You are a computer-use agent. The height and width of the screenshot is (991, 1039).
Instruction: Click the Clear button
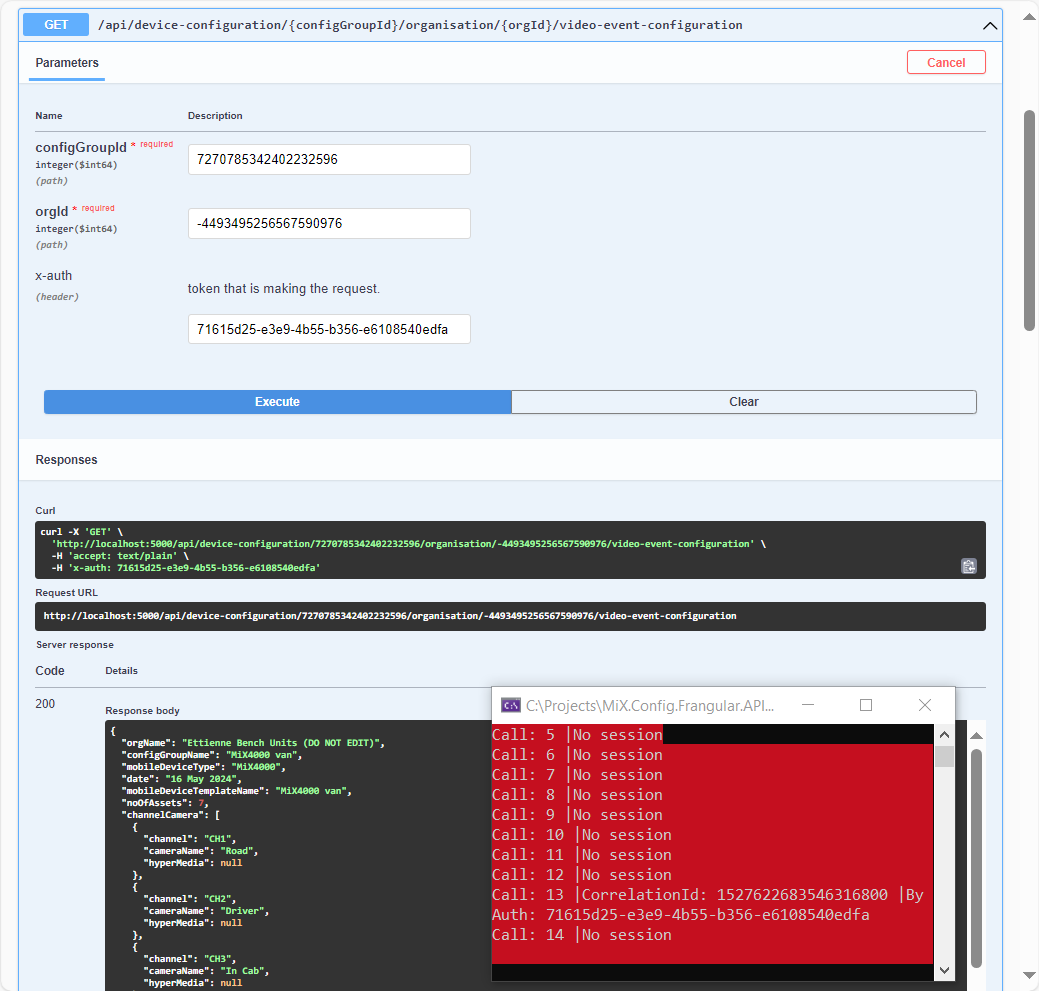coord(743,402)
